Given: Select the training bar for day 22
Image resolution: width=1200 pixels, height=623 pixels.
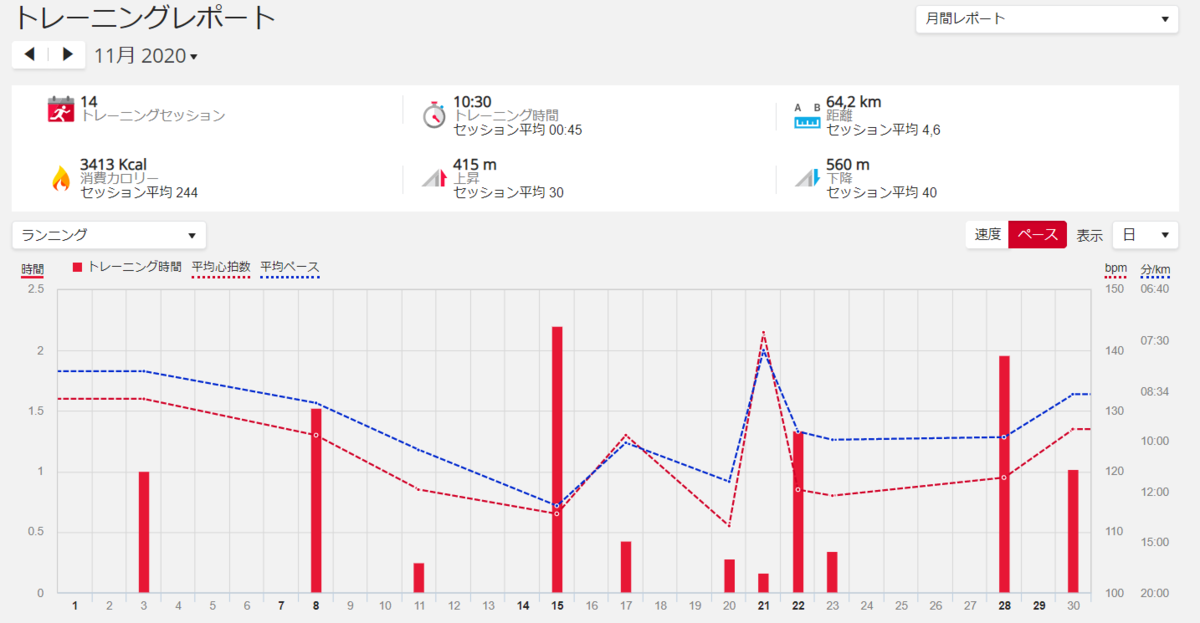Looking at the screenshot, I should point(798,512).
